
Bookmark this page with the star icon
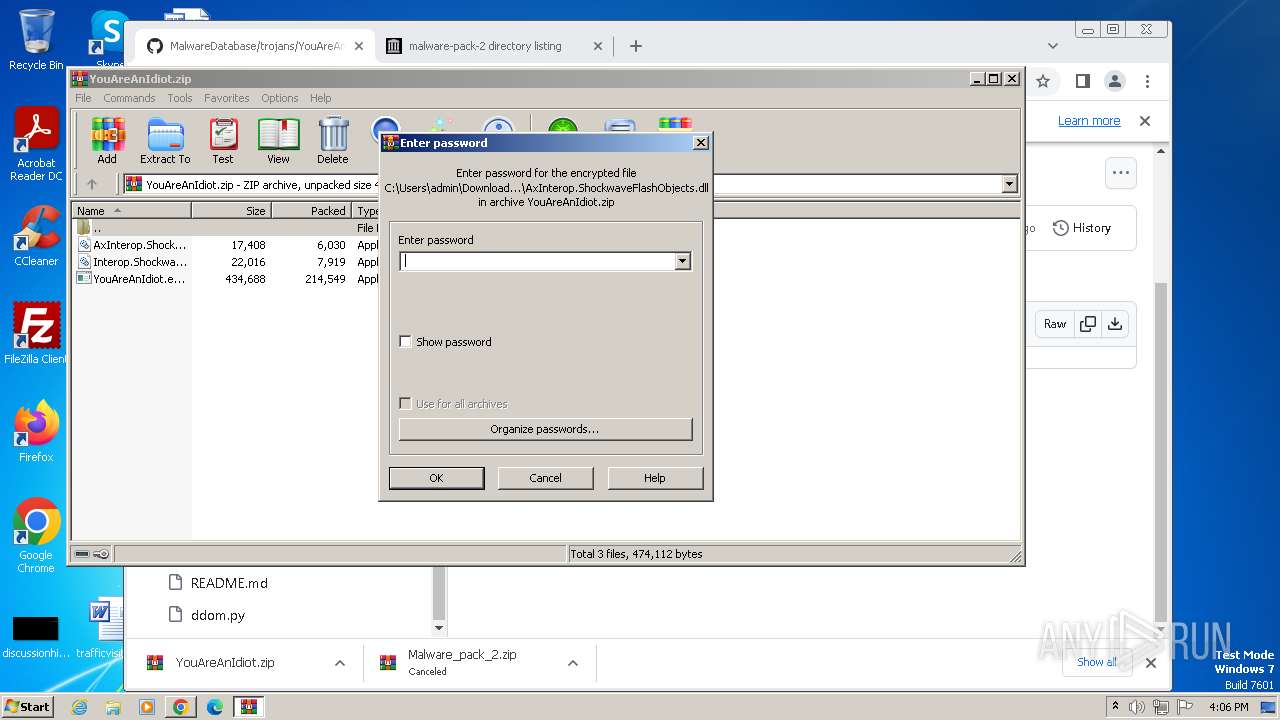click(x=1043, y=81)
